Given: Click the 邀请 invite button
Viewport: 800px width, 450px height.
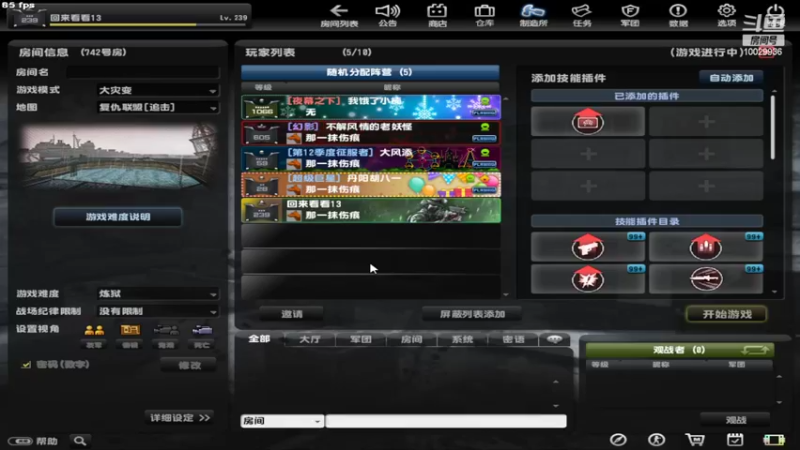Looking at the screenshot, I should coord(291,314).
